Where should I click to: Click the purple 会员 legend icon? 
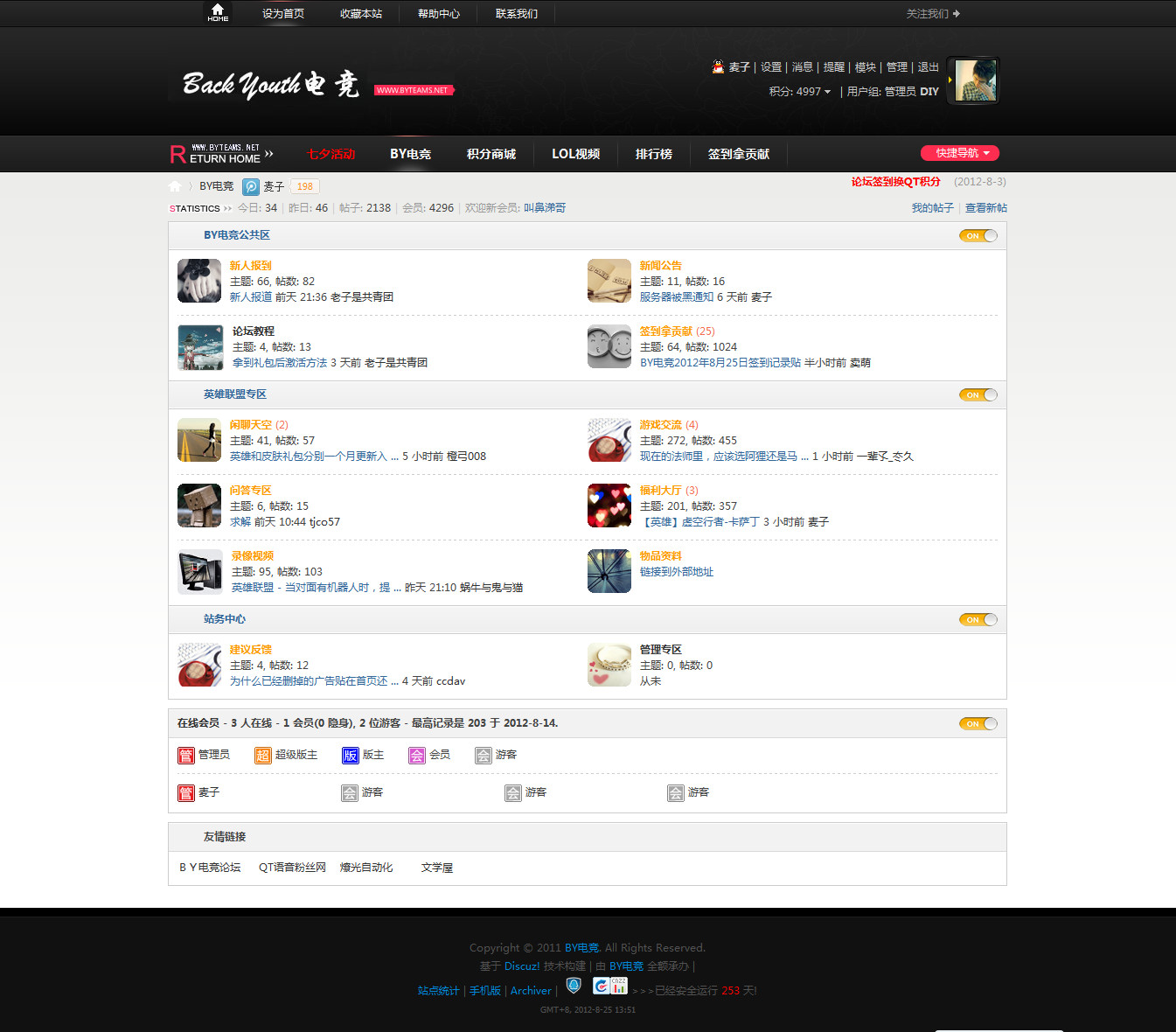click(417, 756)
